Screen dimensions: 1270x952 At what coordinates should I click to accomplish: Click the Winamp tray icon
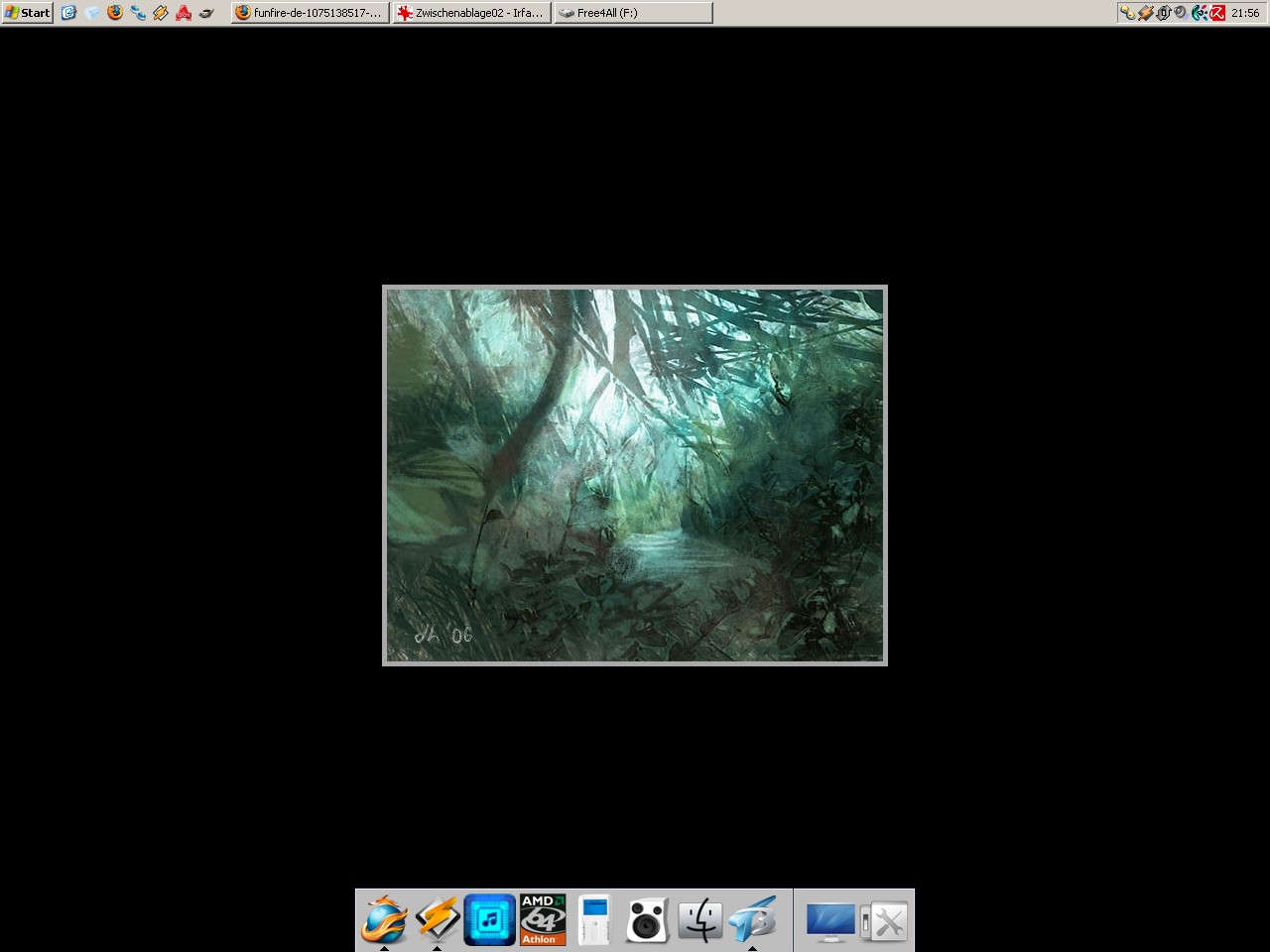point(1146,13)
